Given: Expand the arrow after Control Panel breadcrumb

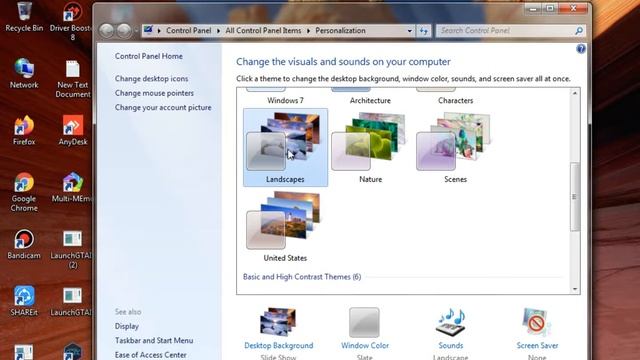Looking at the screenshot, I should [218, 31].
